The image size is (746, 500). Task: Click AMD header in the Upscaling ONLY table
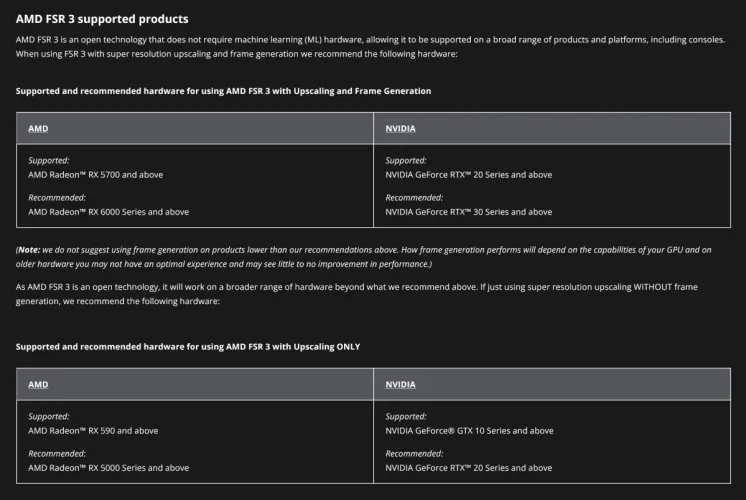38,384
